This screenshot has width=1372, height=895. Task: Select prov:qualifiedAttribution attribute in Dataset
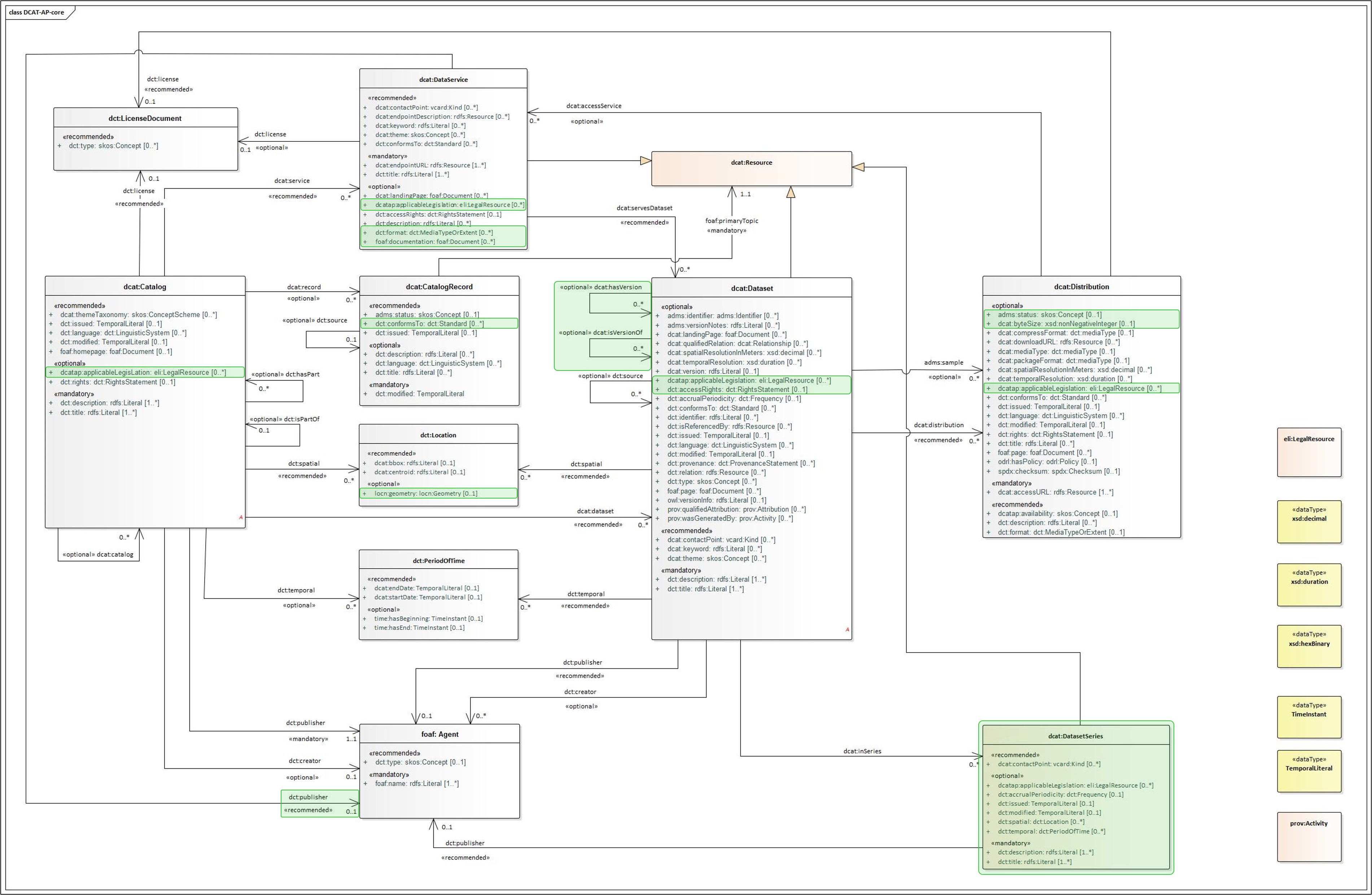click(736, 509)
